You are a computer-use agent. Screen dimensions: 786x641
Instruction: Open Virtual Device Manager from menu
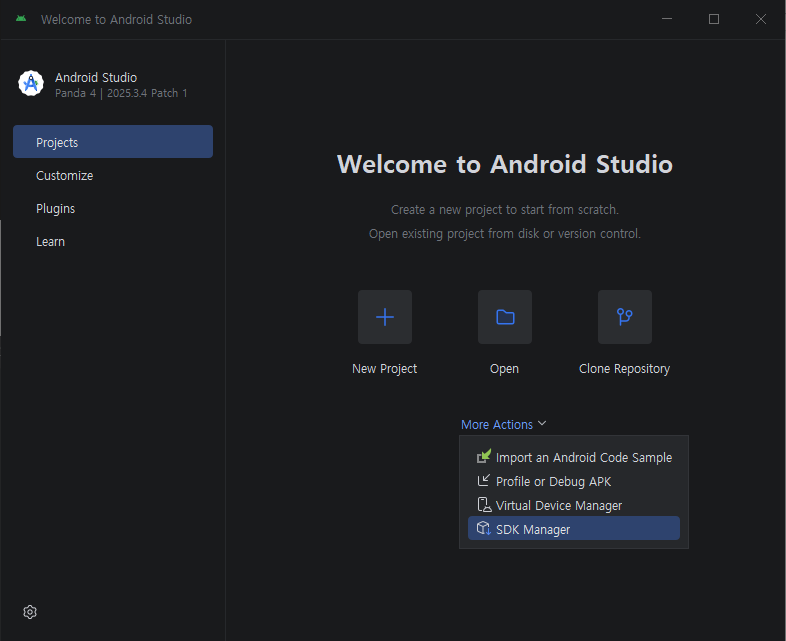[574, 505]
